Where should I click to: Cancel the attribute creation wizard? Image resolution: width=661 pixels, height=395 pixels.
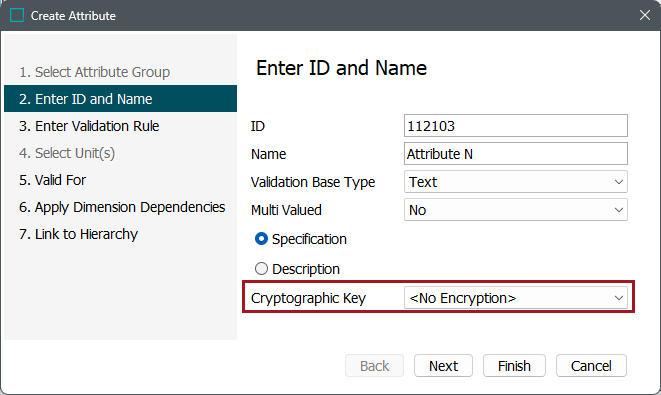[x=591, y=365]
